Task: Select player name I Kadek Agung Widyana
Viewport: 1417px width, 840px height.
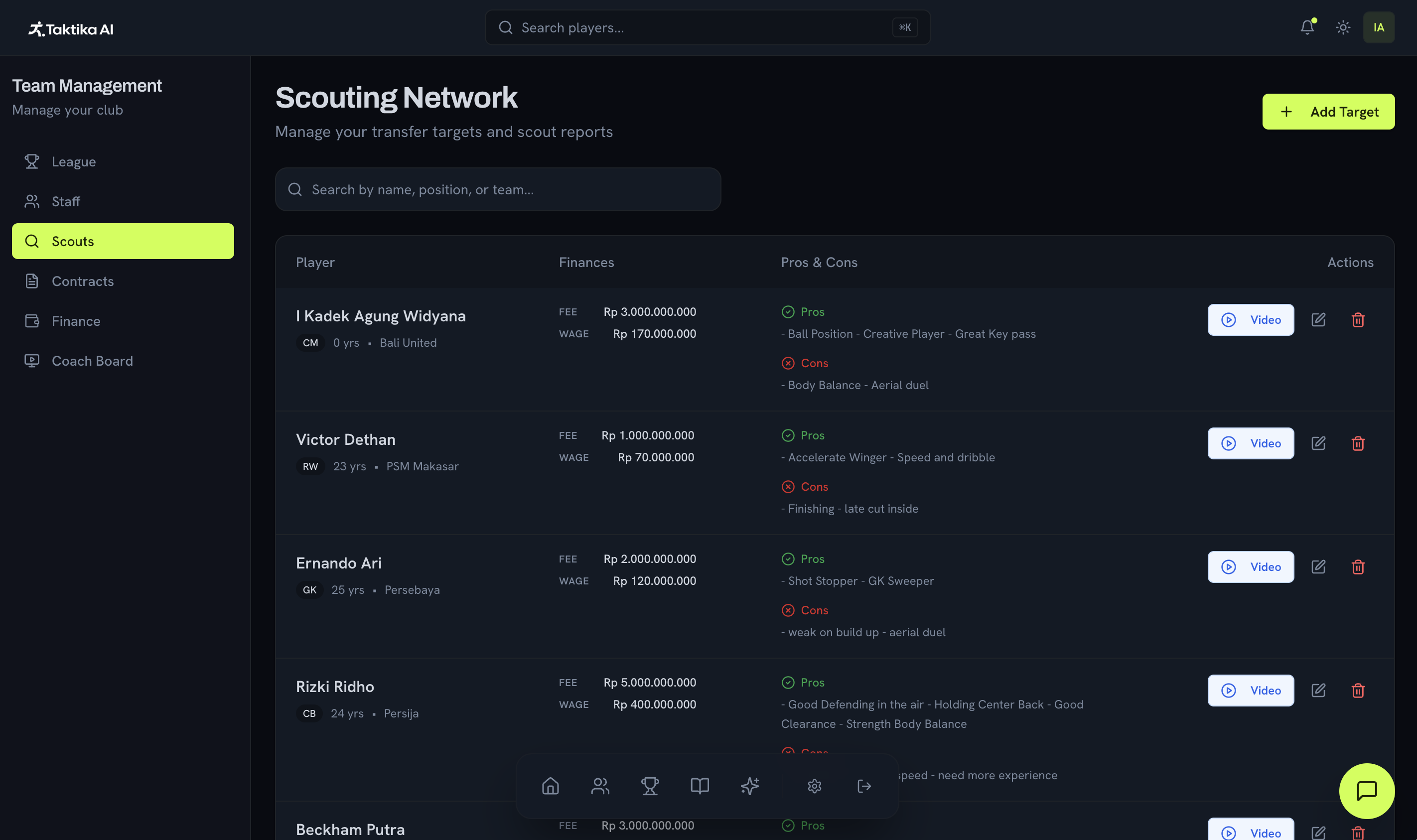Action: (x=381, y=316)
